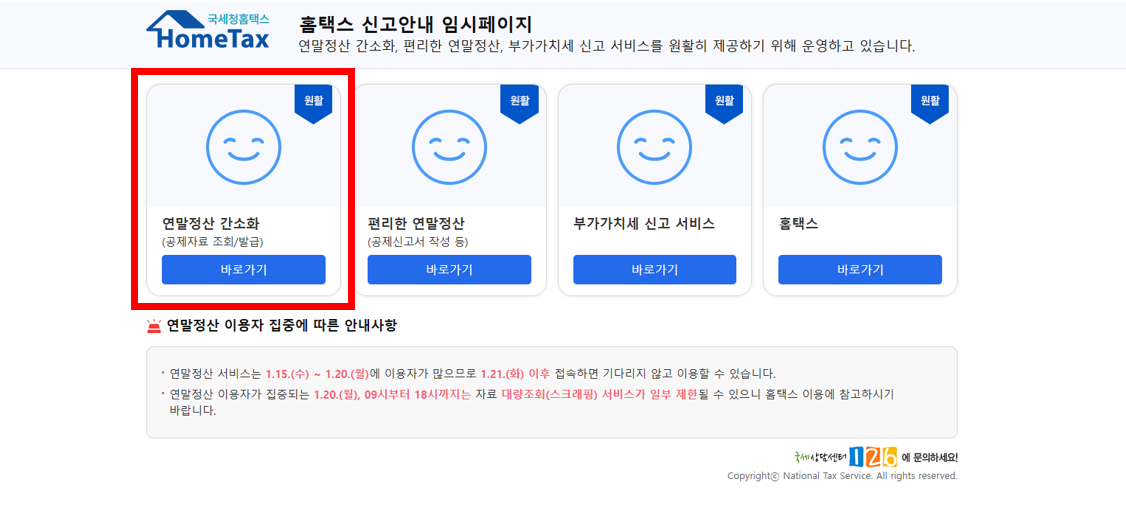The height and width of the screenshot is (524, 1126).
Task: Select the (공제신고서 작성 등) subtitle
Action: click(418, 241)
